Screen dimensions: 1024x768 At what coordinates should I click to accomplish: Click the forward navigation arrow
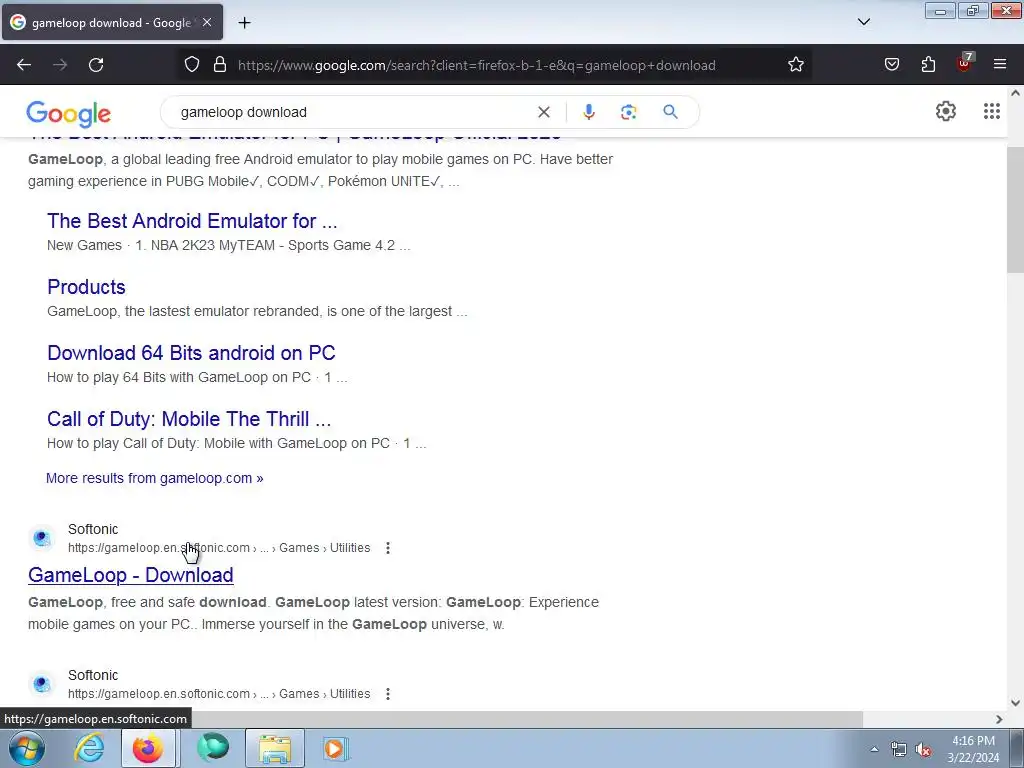[60, 65]
